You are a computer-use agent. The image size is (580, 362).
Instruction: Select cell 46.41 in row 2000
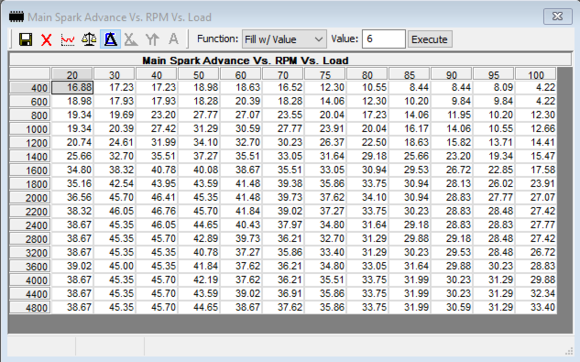point(156,197)
